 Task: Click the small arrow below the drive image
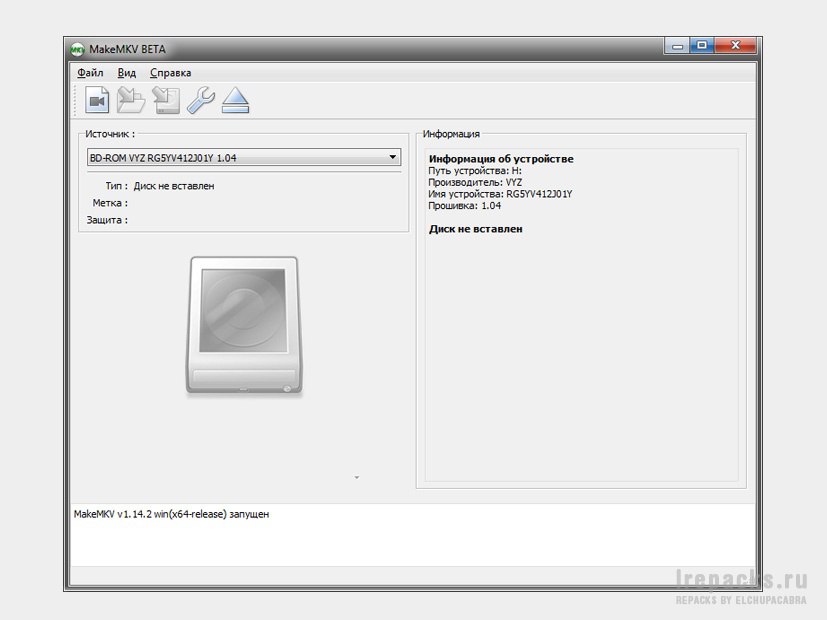coord(357,478)
